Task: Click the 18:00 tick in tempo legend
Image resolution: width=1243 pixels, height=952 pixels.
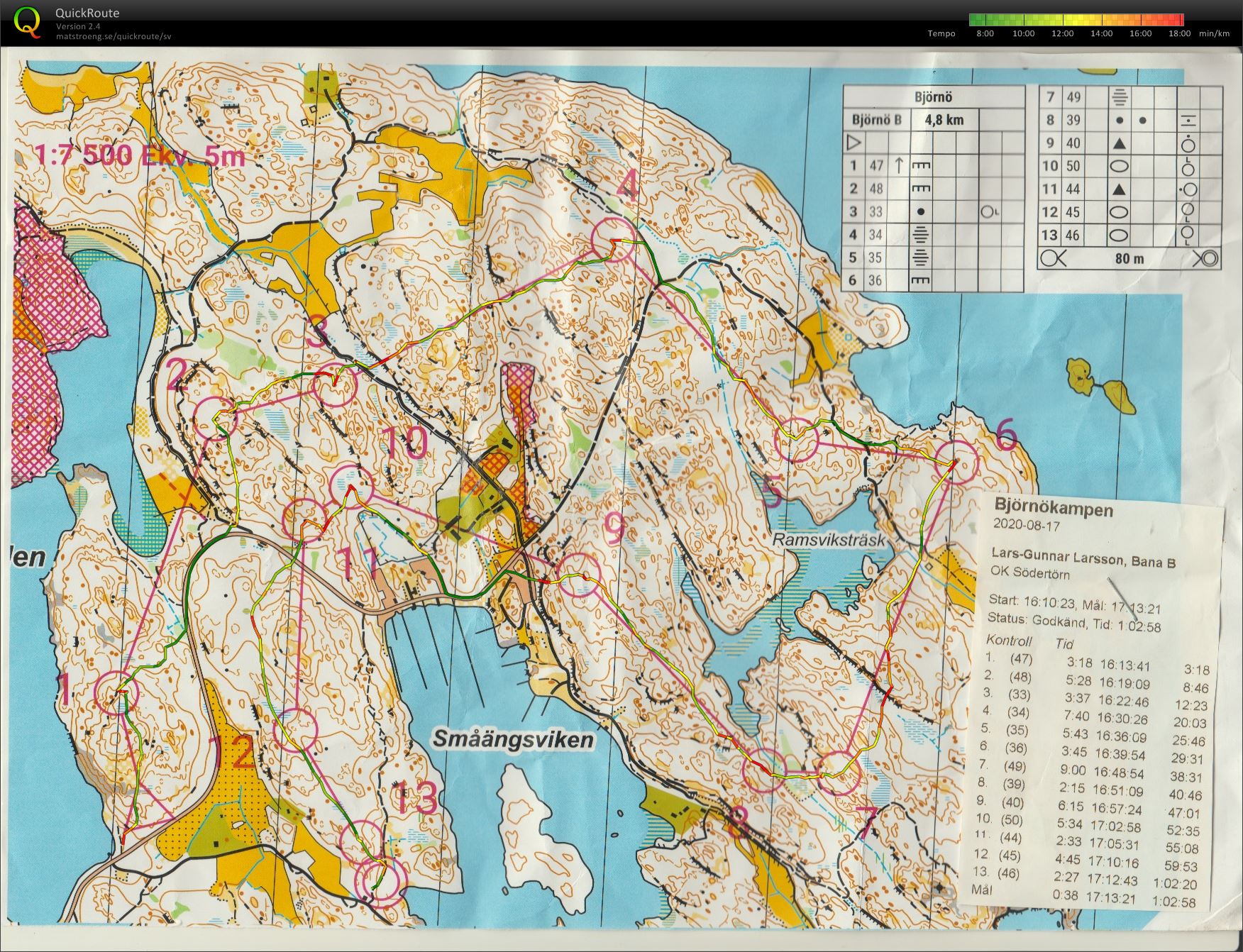Action: click(1179, 33)
